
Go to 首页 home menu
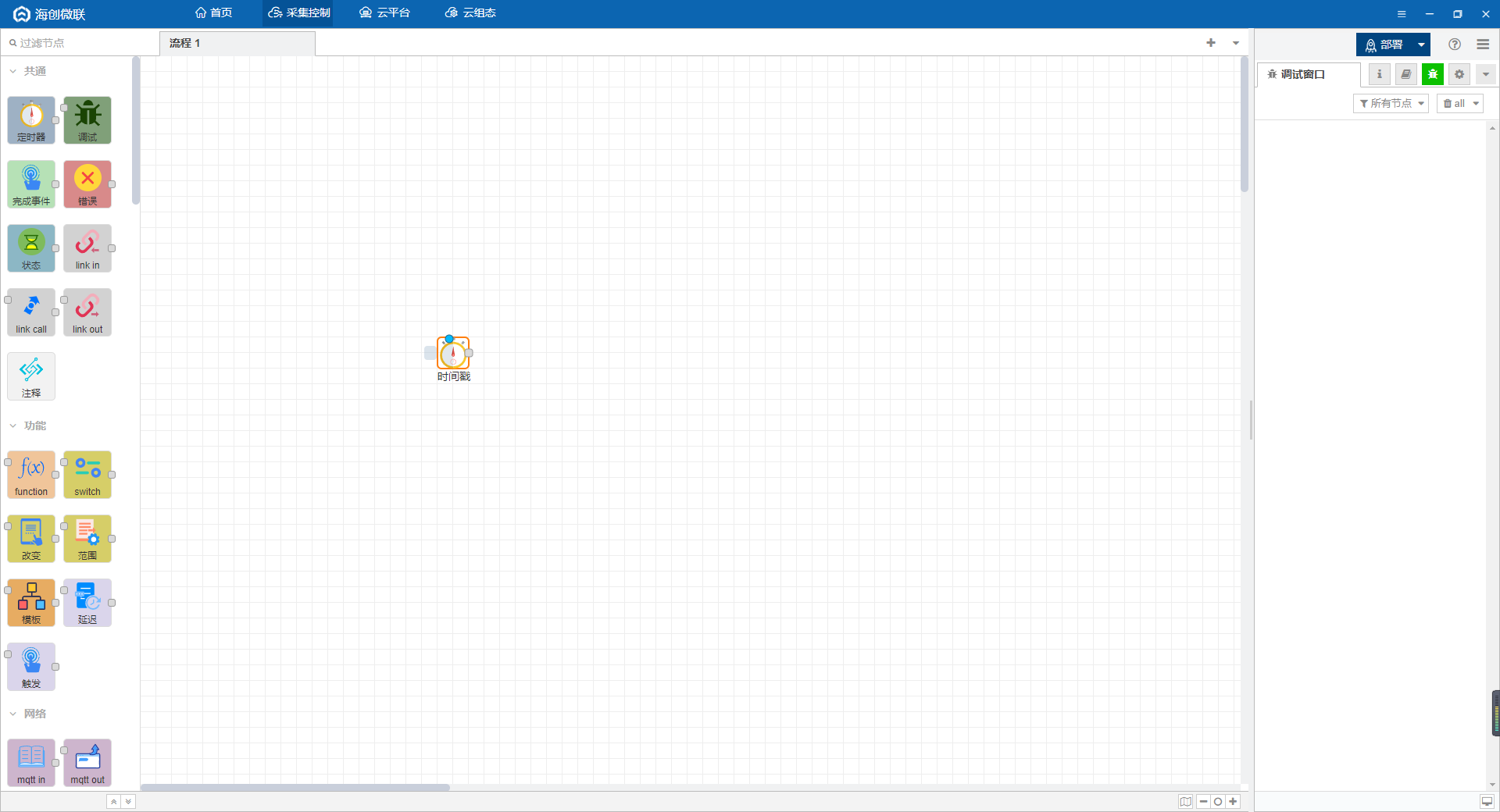tap(213, 12)
